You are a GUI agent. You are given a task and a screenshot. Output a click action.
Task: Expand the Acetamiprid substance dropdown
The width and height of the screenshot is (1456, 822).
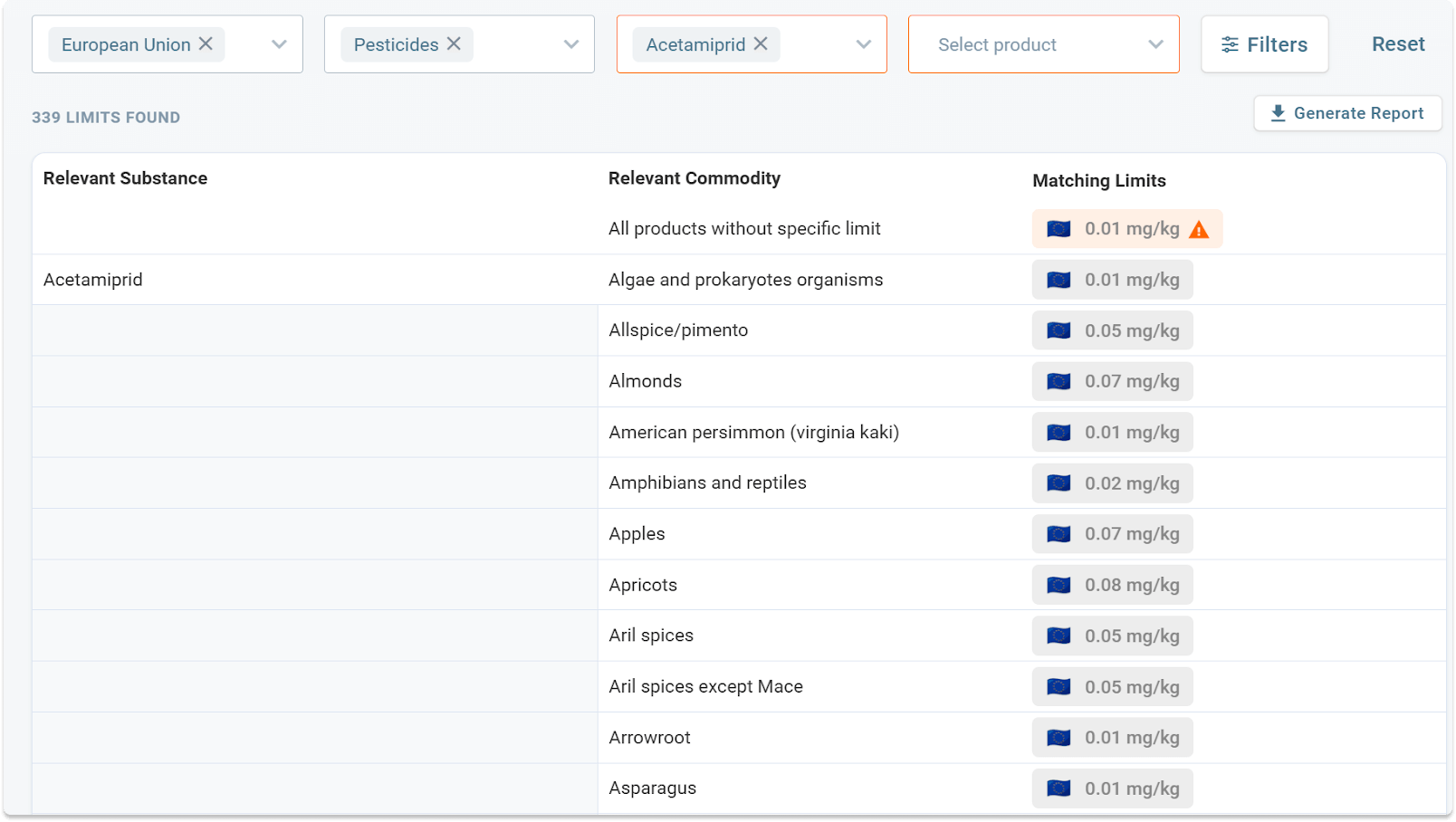click(863, 44)
